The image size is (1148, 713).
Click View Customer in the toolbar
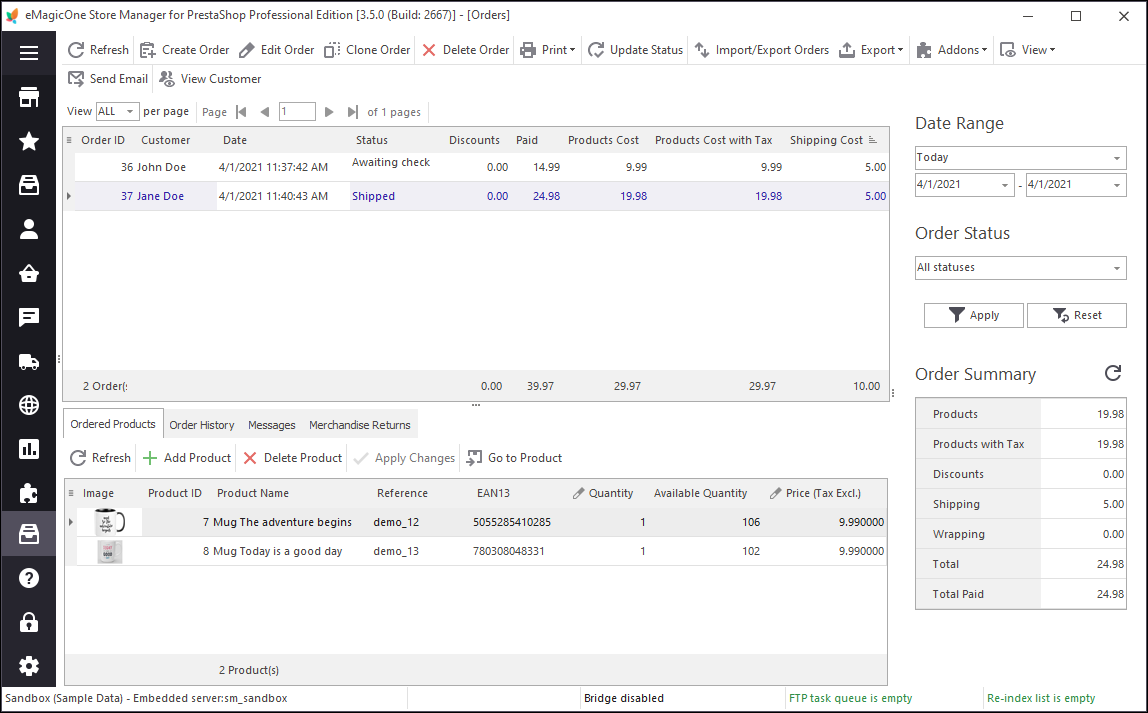[x=210, y=78]
